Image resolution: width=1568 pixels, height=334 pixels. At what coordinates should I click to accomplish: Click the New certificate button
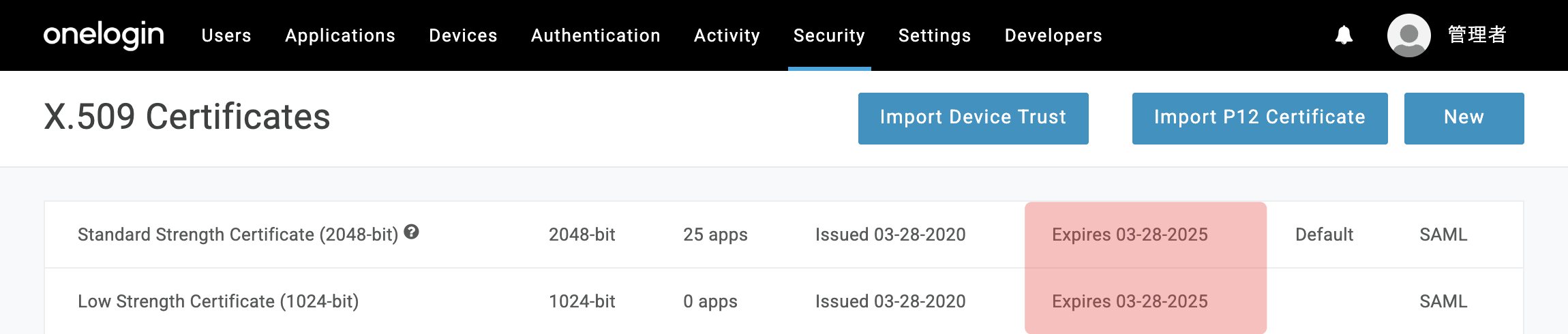coord(1464,118)
